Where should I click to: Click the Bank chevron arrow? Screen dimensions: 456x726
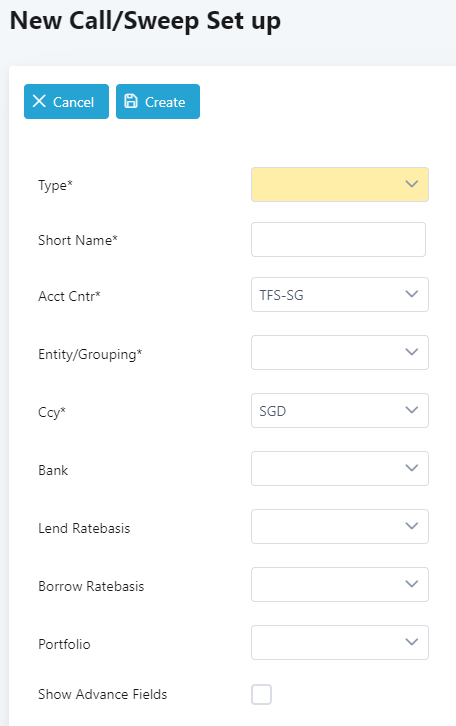coord(412,468)
